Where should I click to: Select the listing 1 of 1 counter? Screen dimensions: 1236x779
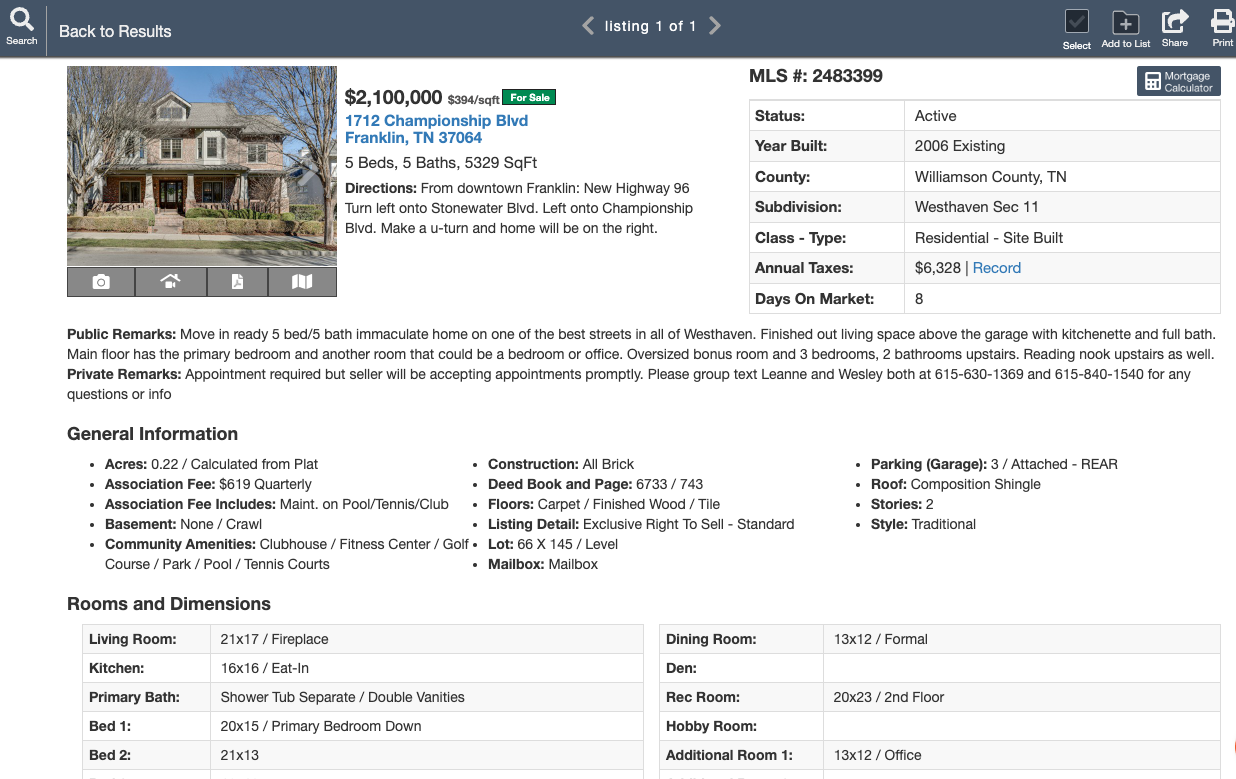click(651, 26)
